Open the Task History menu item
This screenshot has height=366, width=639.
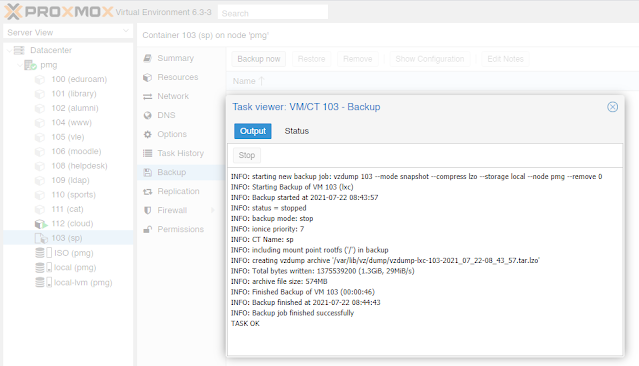(181, 153)
